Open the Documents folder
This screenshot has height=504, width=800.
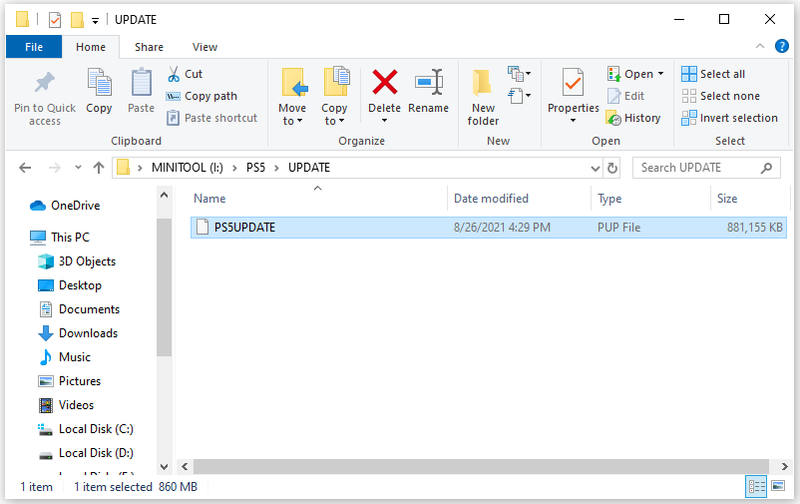(79, 309)
